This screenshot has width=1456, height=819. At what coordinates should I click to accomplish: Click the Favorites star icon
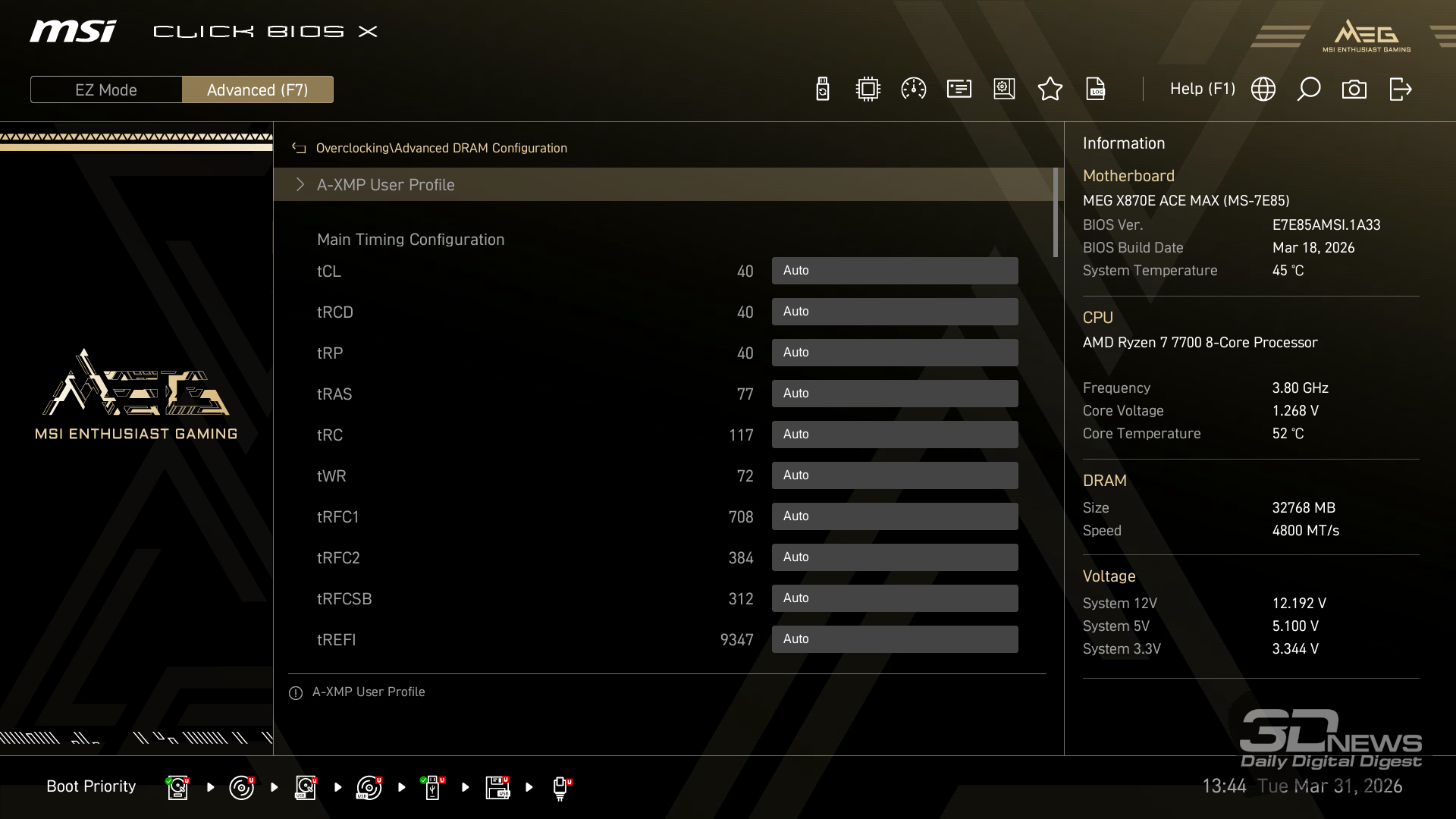(1050, 89)
